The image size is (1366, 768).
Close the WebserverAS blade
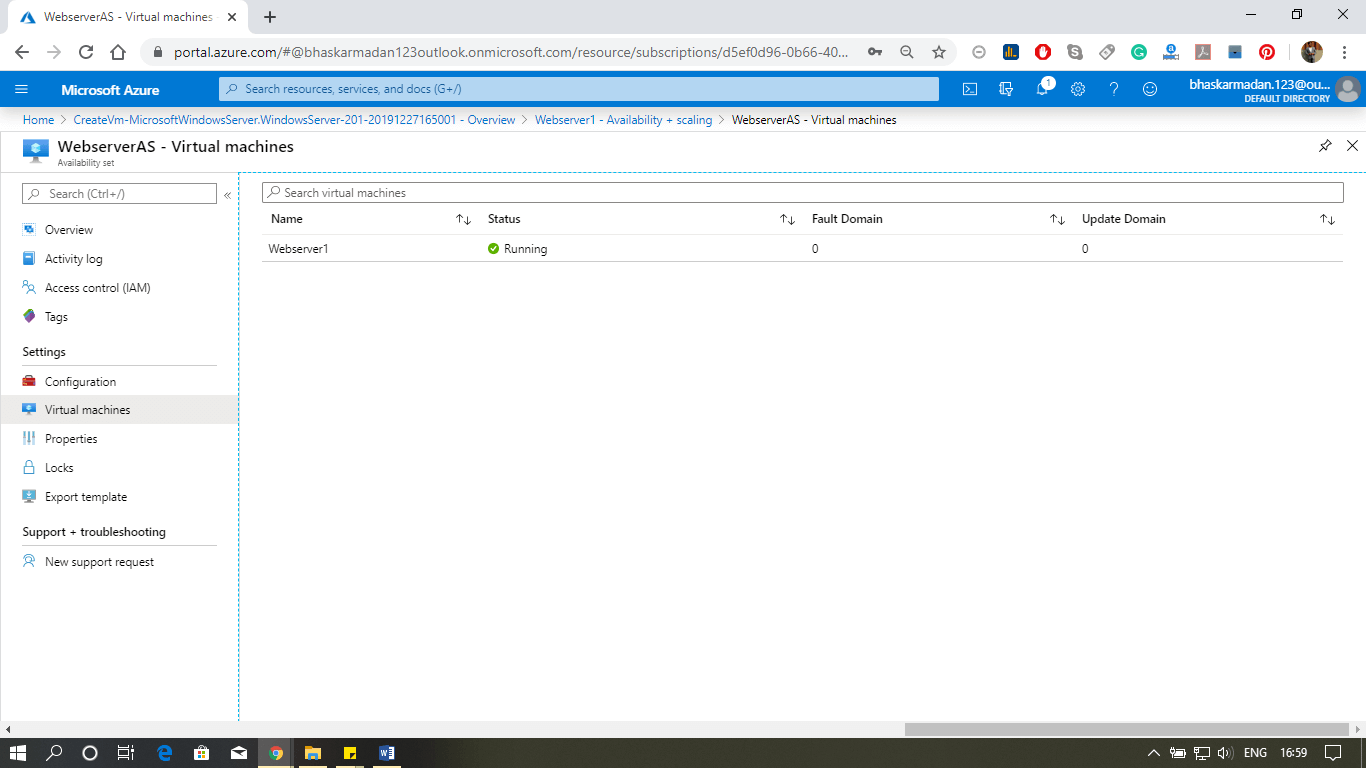[1352, 146]
